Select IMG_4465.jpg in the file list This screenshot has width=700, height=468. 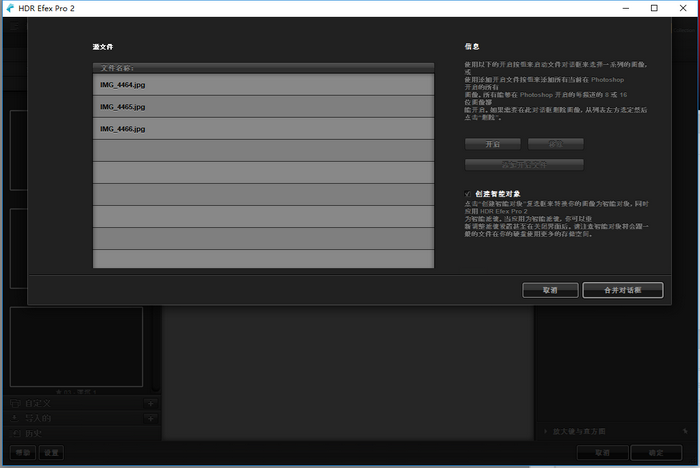pyautogui.click(x=263, y=107)
